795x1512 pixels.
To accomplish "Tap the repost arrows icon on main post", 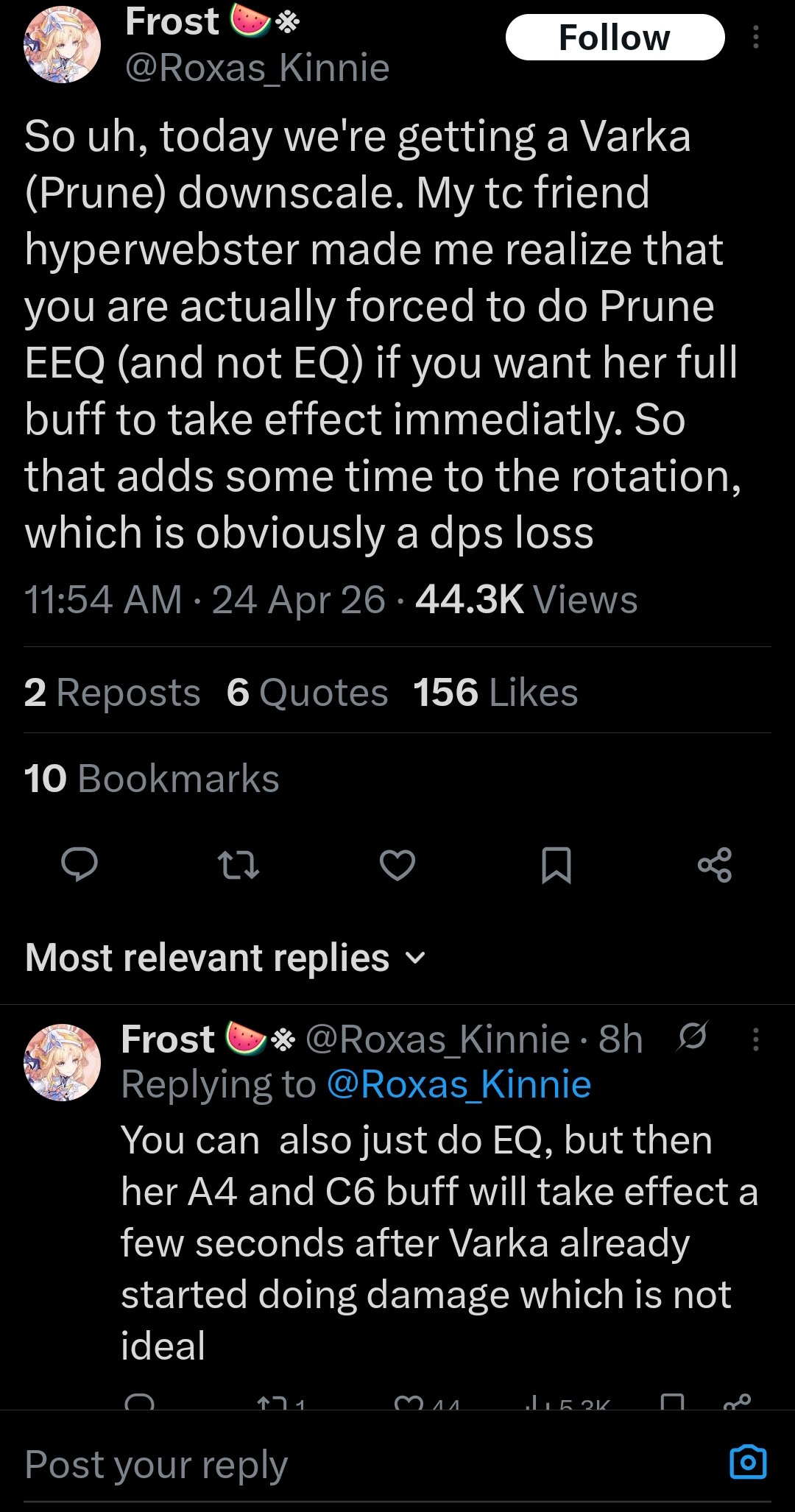I will pos(239,864).
